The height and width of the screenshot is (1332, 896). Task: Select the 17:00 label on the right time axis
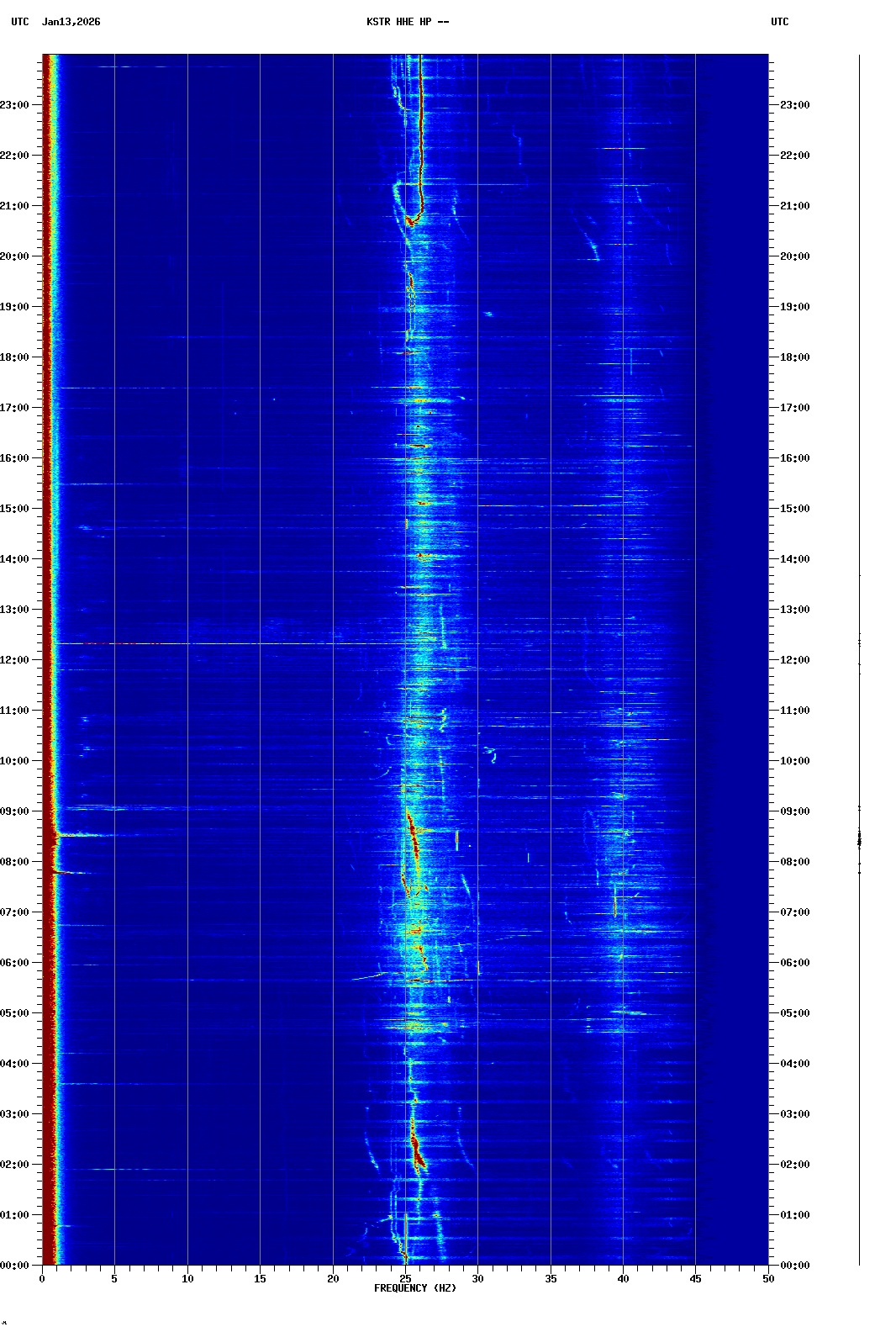click(794, 408)
